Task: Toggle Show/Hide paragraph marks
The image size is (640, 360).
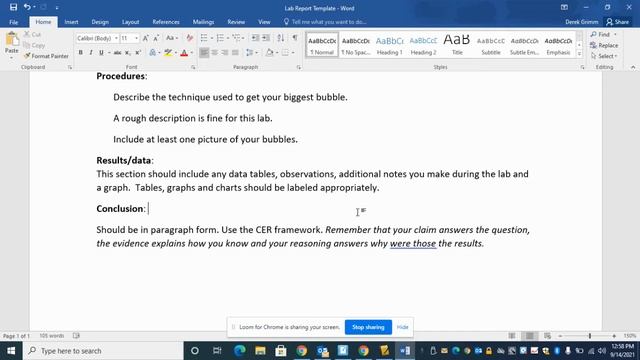Action: [x=295, y=38]
